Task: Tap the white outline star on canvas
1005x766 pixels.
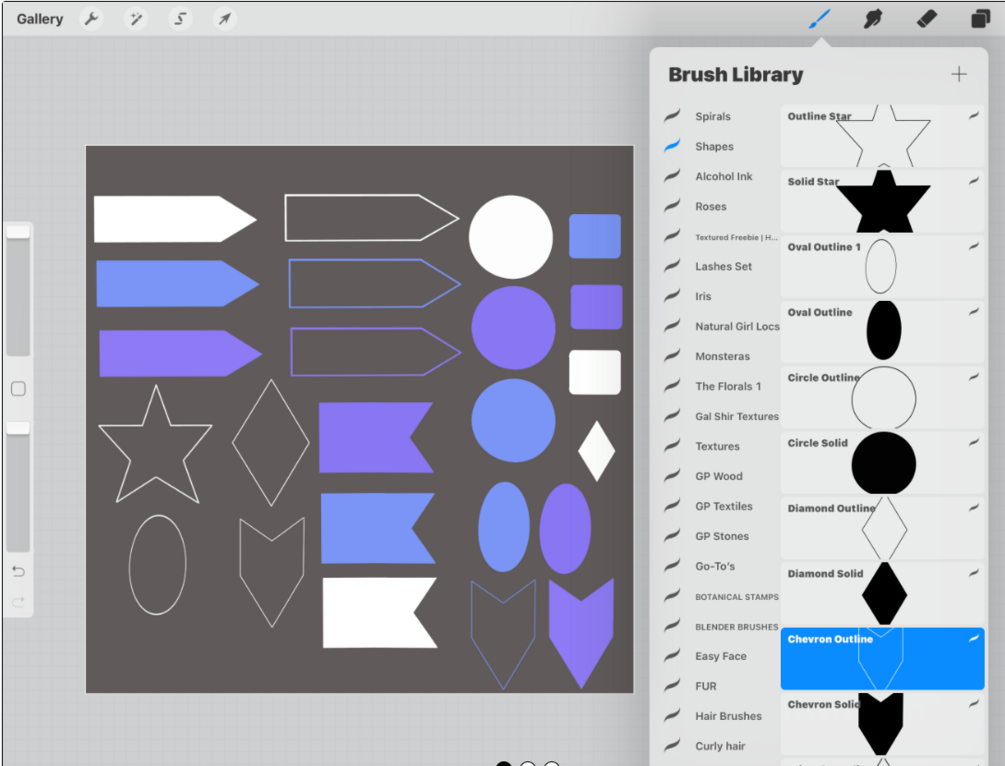Action: click(155, 444)
